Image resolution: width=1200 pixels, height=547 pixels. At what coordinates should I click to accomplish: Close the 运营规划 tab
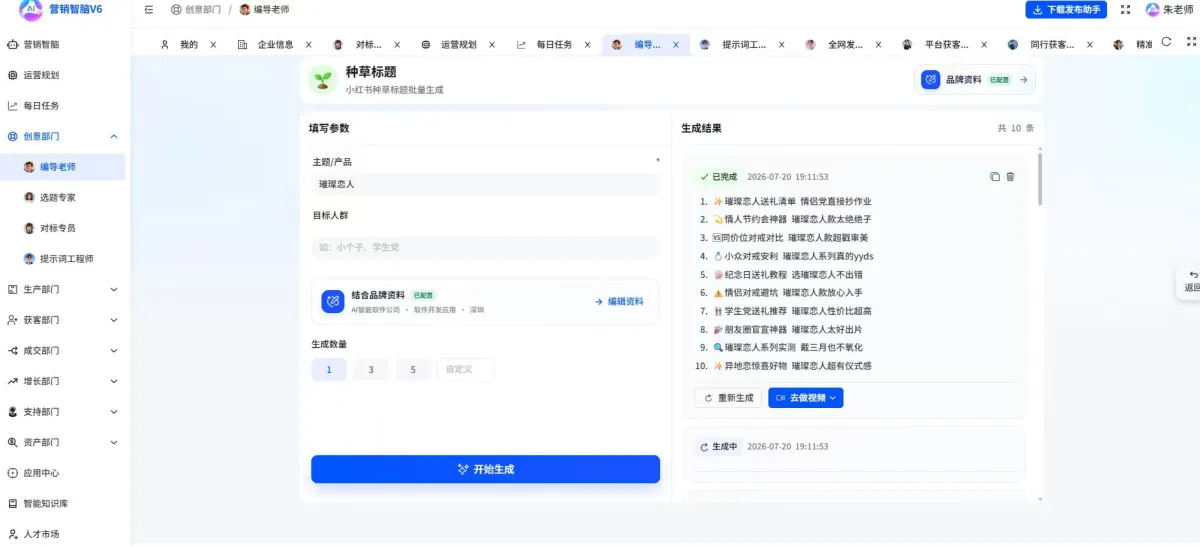pyautogui.click(x=491, y=45)
